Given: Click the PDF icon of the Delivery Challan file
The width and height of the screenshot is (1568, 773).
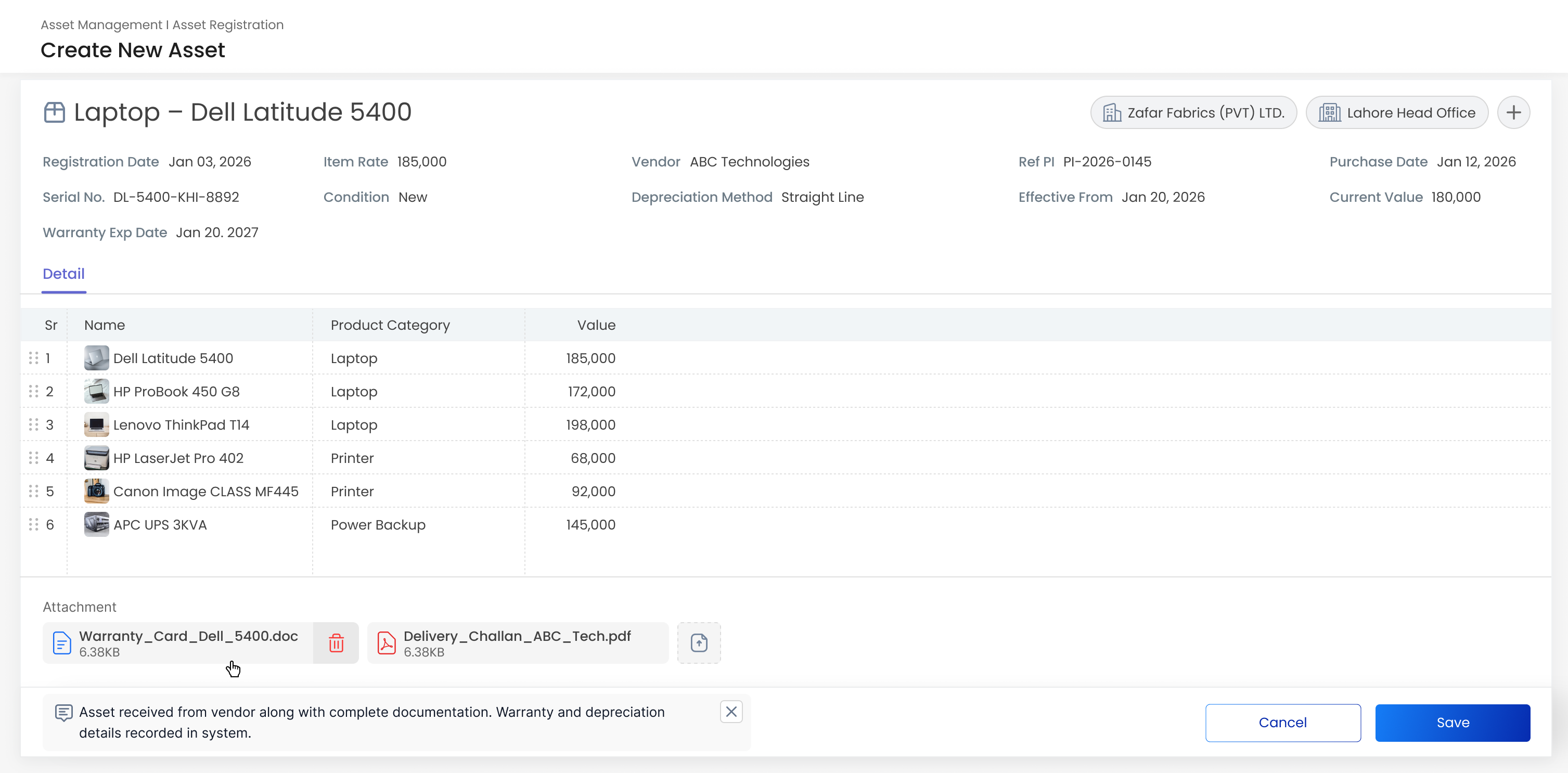Looking at the screenshot, I should pos(386,643).
